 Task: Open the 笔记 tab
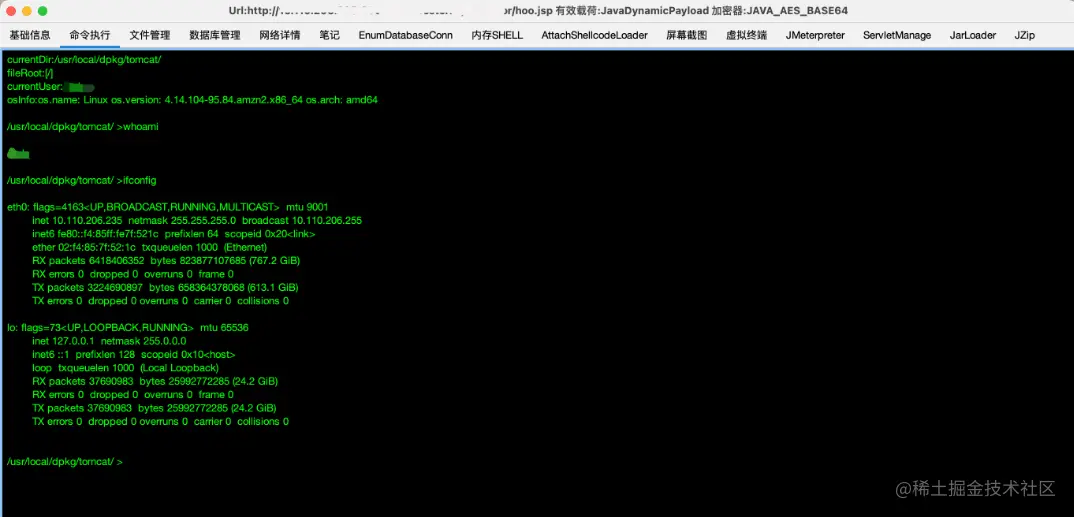coord(329,35)
